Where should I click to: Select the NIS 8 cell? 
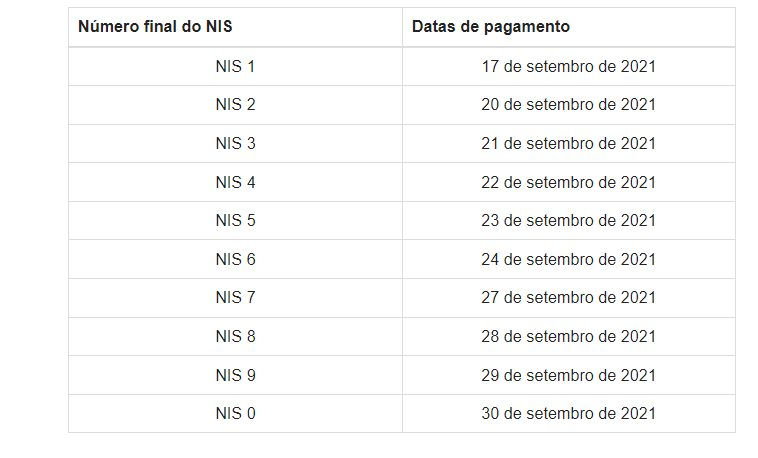click(x=235, y=337)
